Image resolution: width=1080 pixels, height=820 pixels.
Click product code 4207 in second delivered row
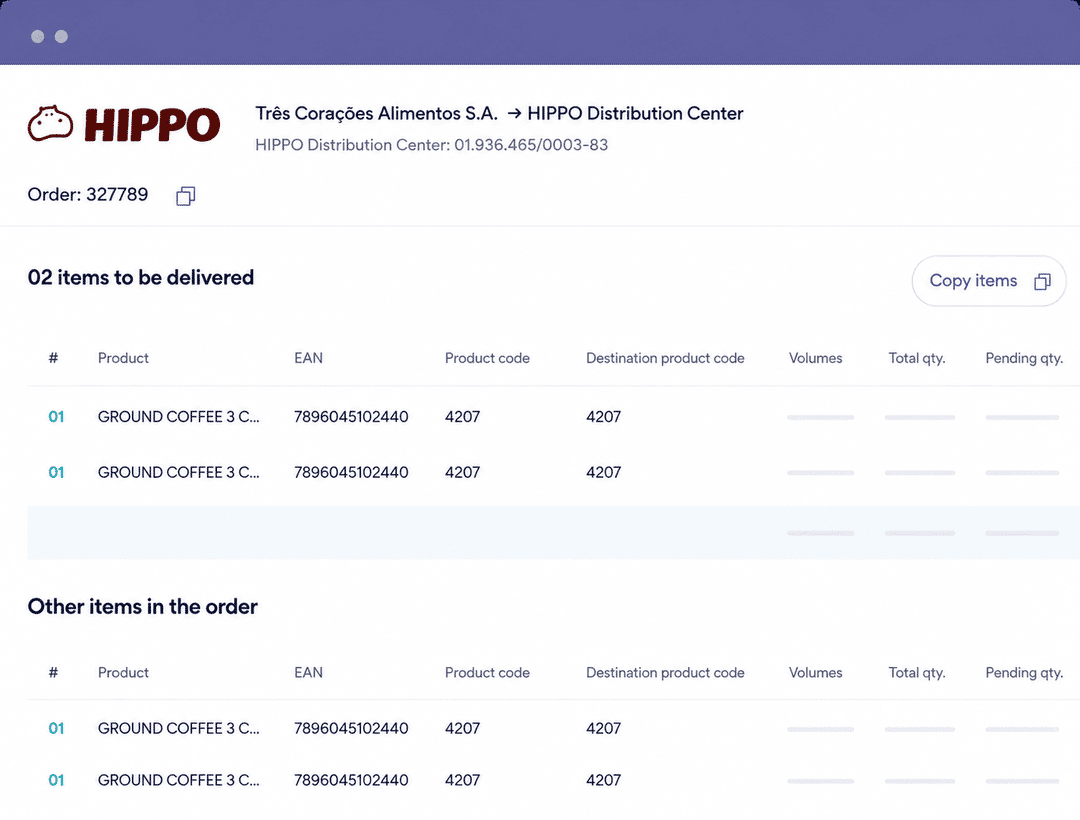462,472
